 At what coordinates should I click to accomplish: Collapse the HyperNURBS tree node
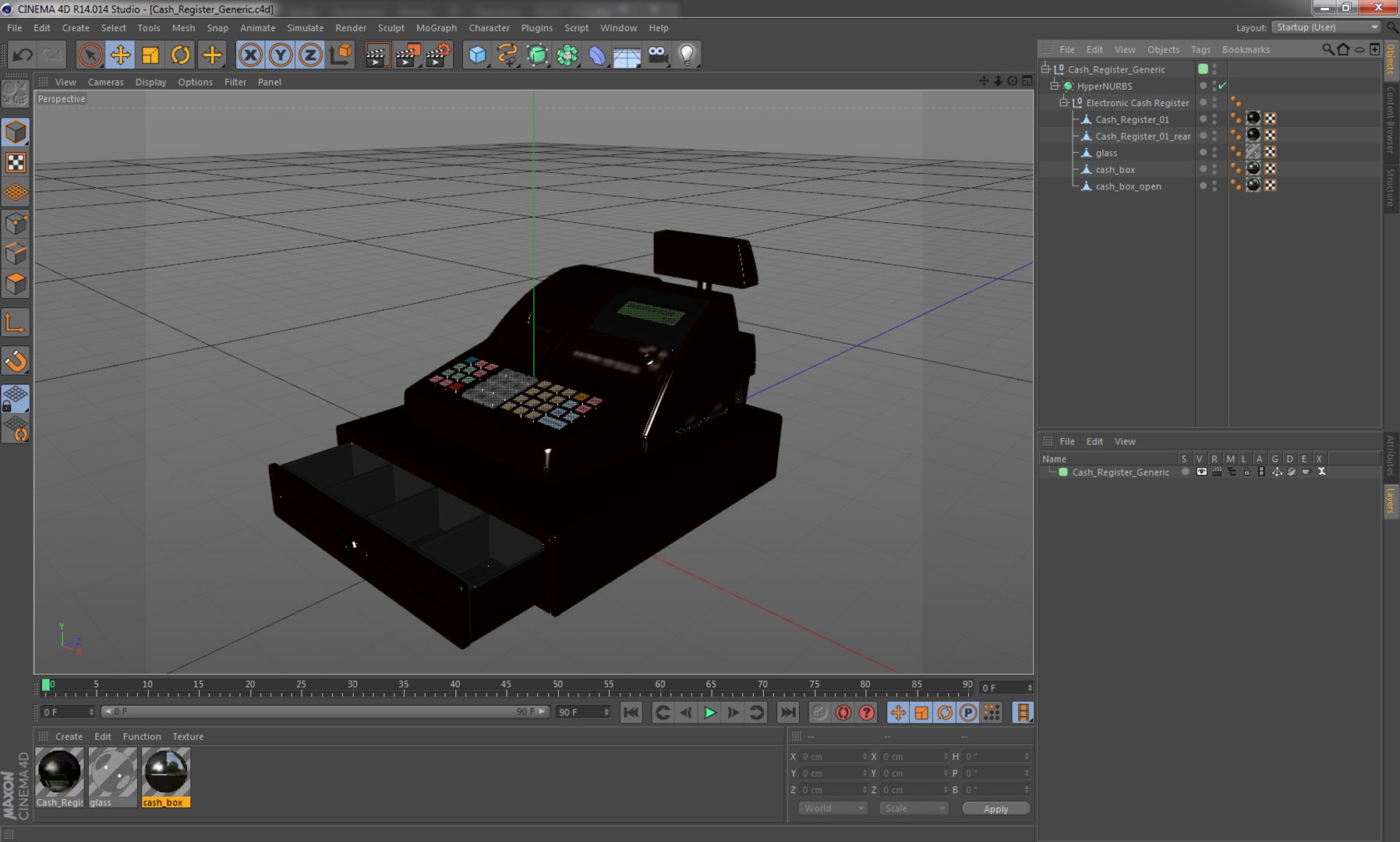click(1055, 86)
